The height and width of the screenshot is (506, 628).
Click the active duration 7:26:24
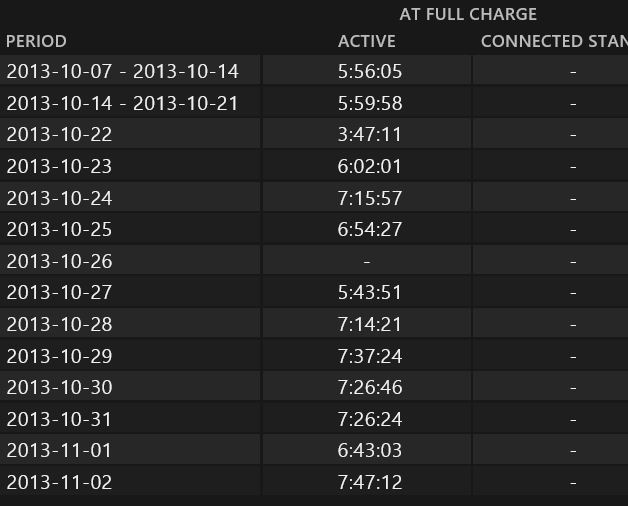point(370,419)
